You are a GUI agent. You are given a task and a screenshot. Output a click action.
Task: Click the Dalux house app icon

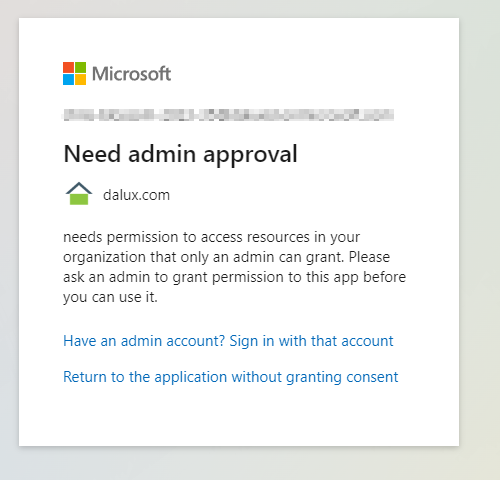pos(79,193)
